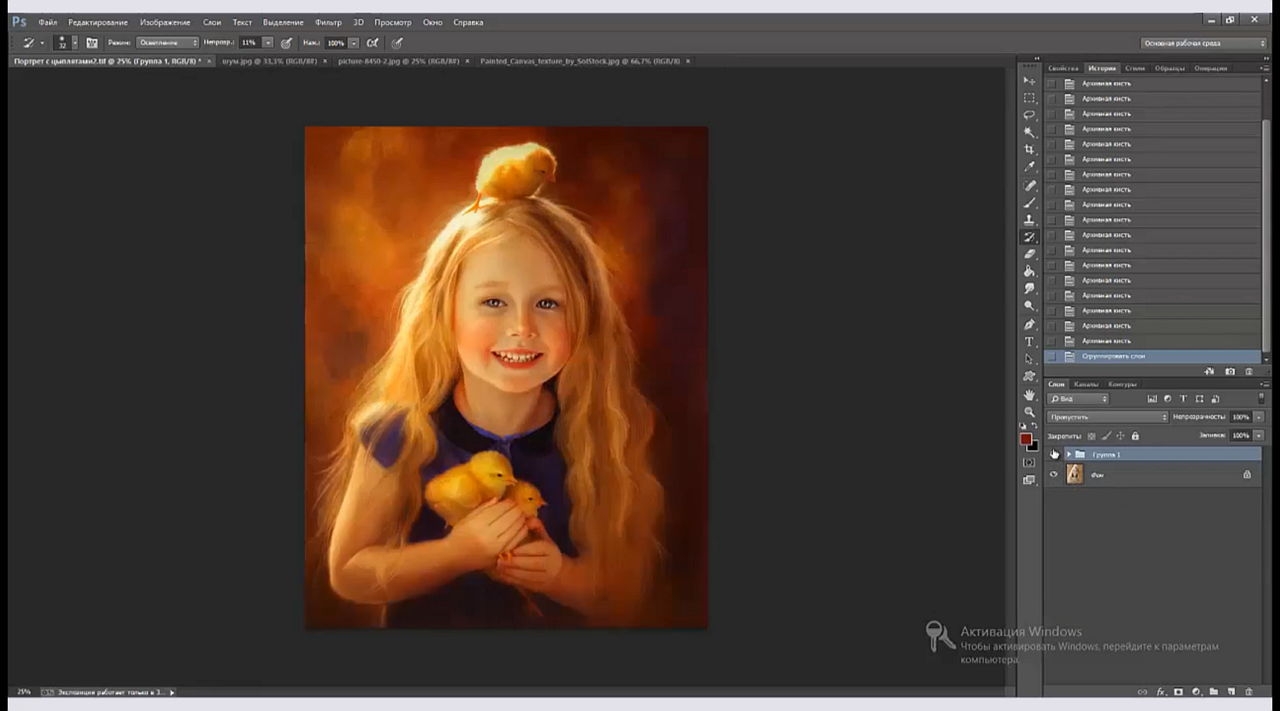The image size is (1280, 711).
Task: Toggle lock image pixels brush icon
Action: click(x=1106, y=436)
